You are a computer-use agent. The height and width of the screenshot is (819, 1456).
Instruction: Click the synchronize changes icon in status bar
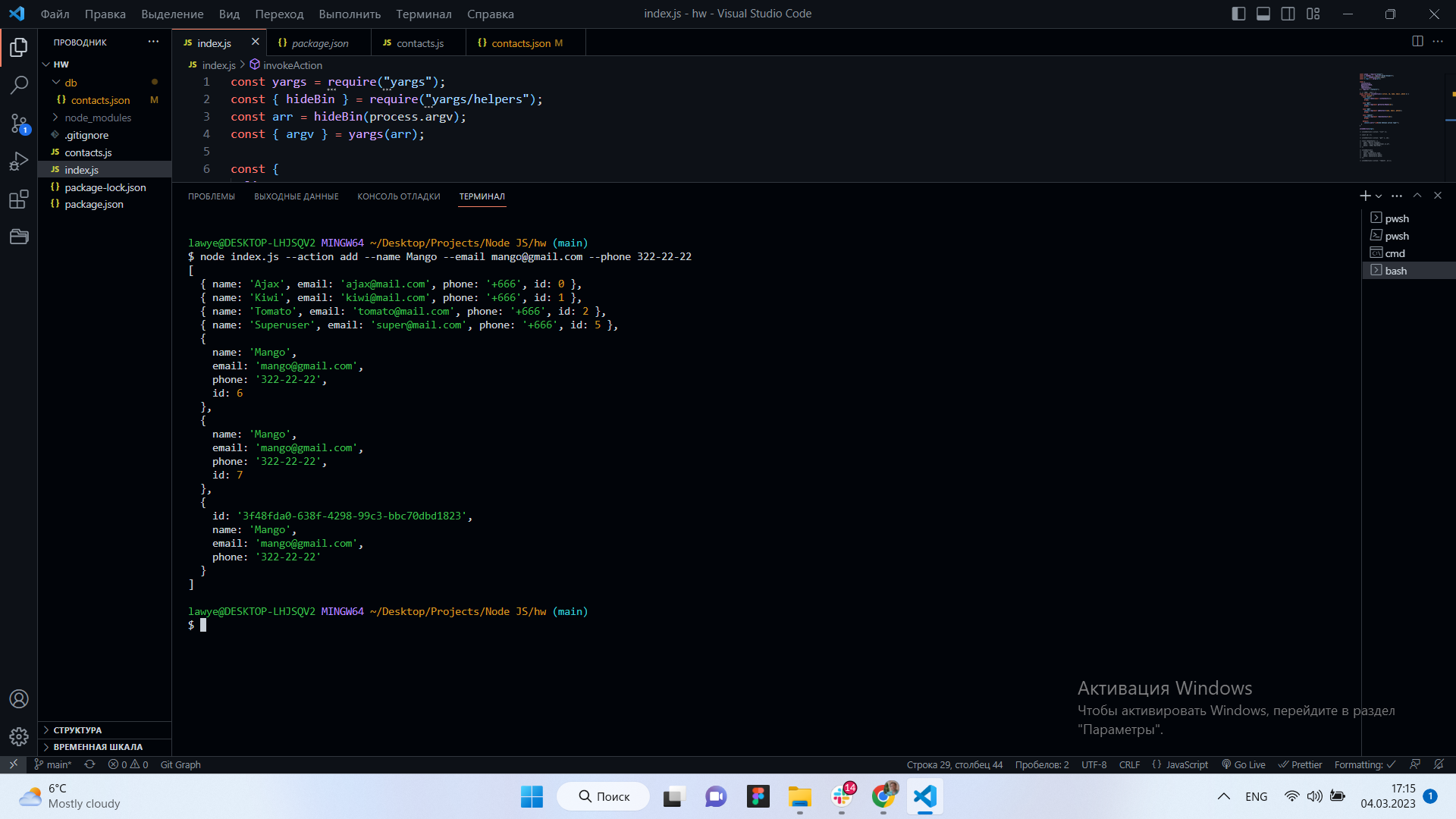(89, 764)
